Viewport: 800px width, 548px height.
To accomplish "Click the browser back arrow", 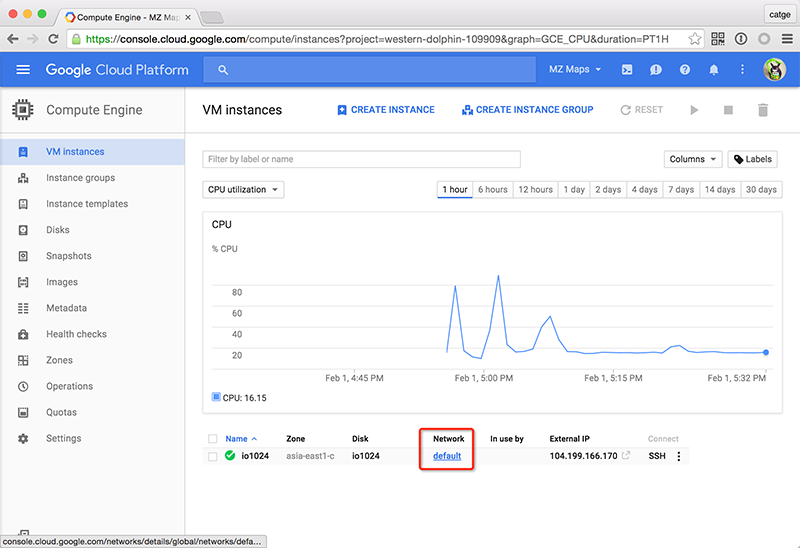I will [13, 39].
